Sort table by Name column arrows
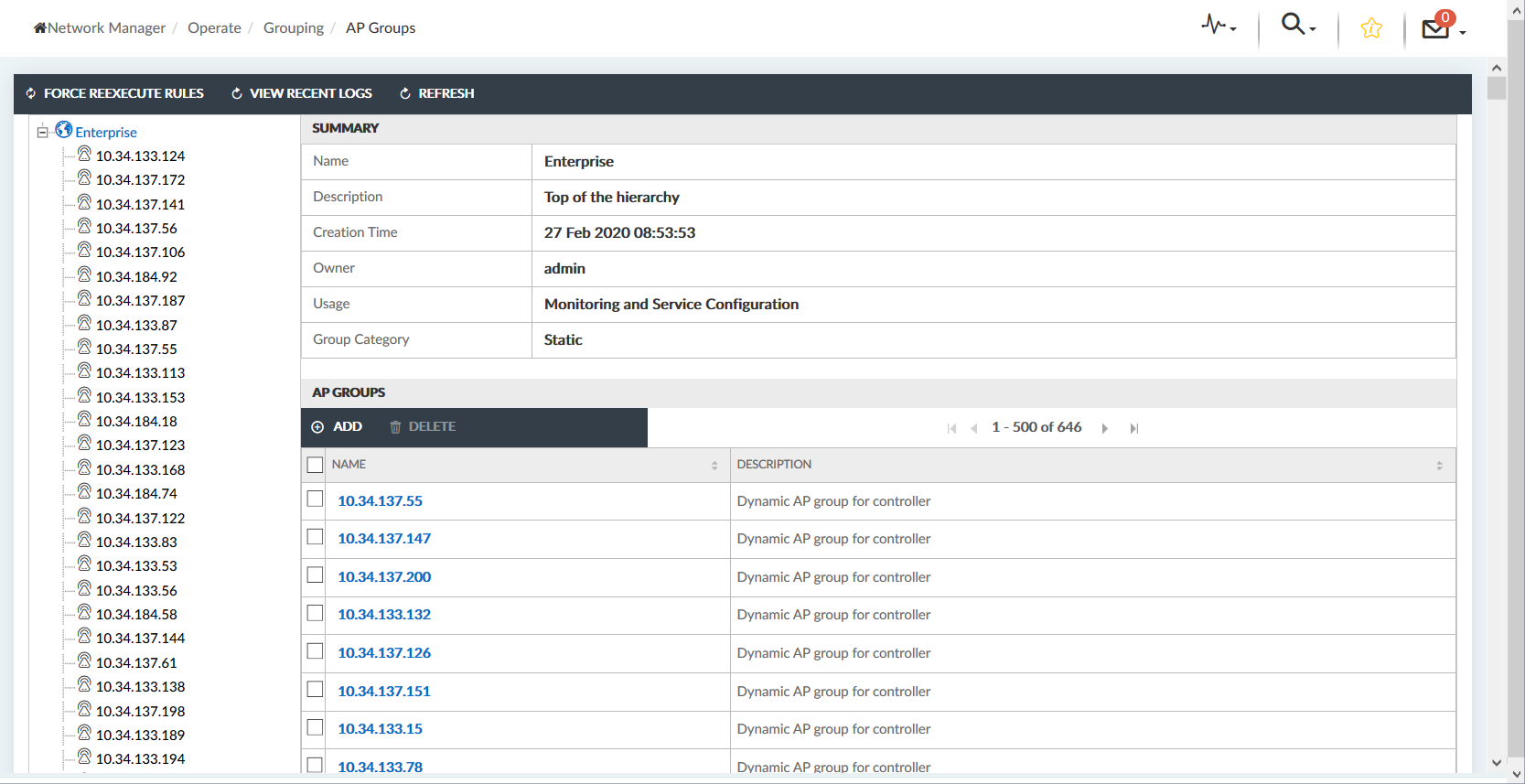 (714, 466)
